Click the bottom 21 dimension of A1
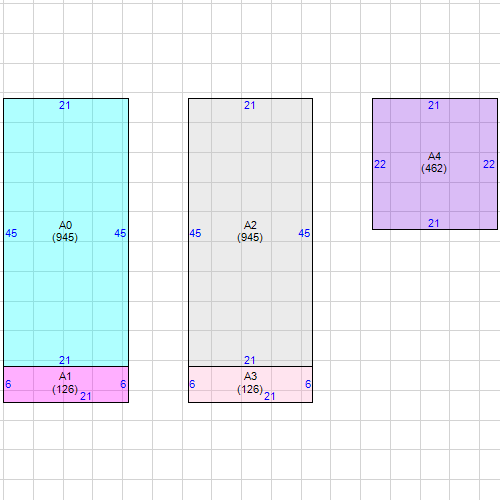Image resolution: width=500 pixels, height=500 pixels. (86, 396)
